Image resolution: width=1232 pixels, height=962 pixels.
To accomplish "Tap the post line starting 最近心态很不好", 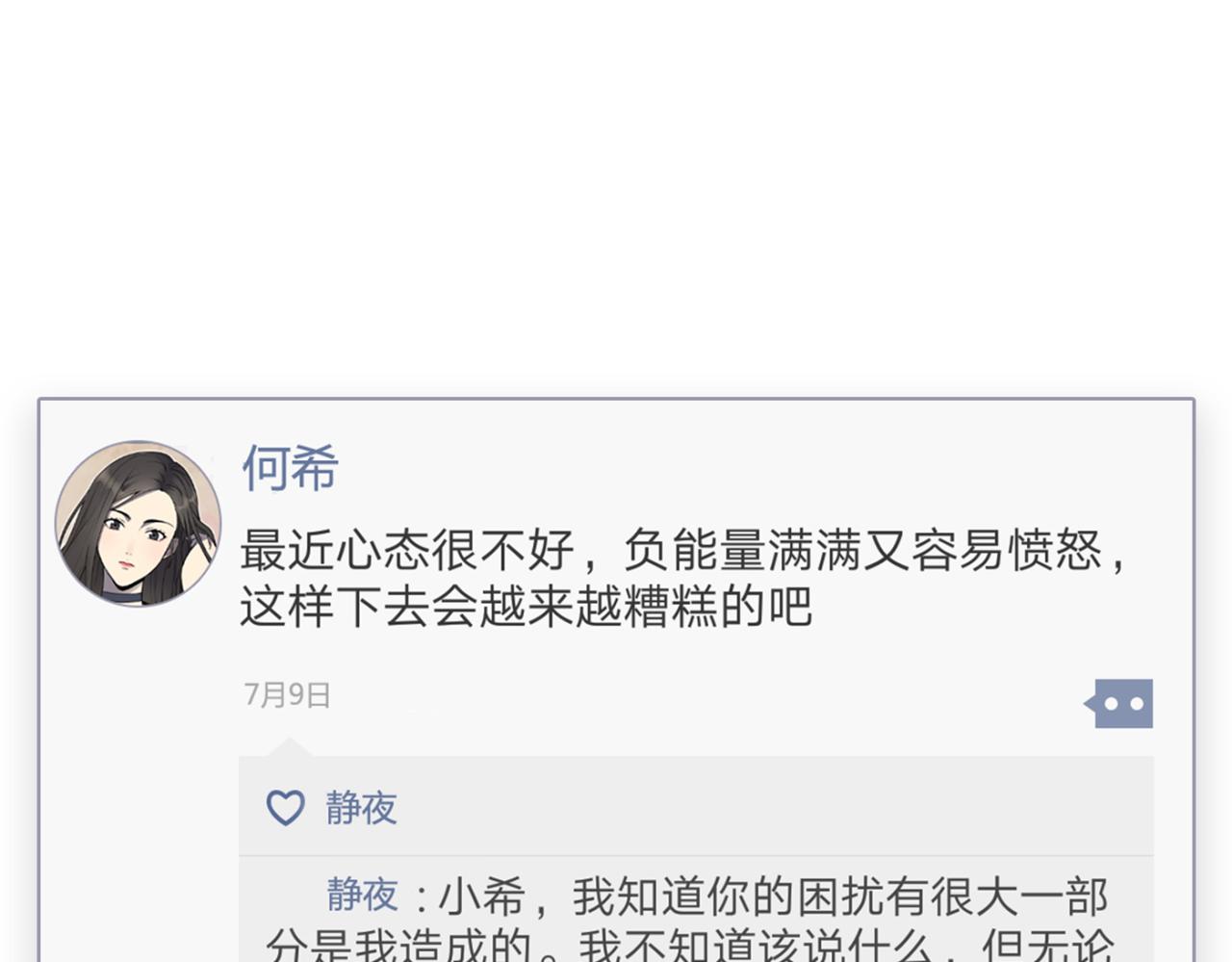I will (682, 551).
